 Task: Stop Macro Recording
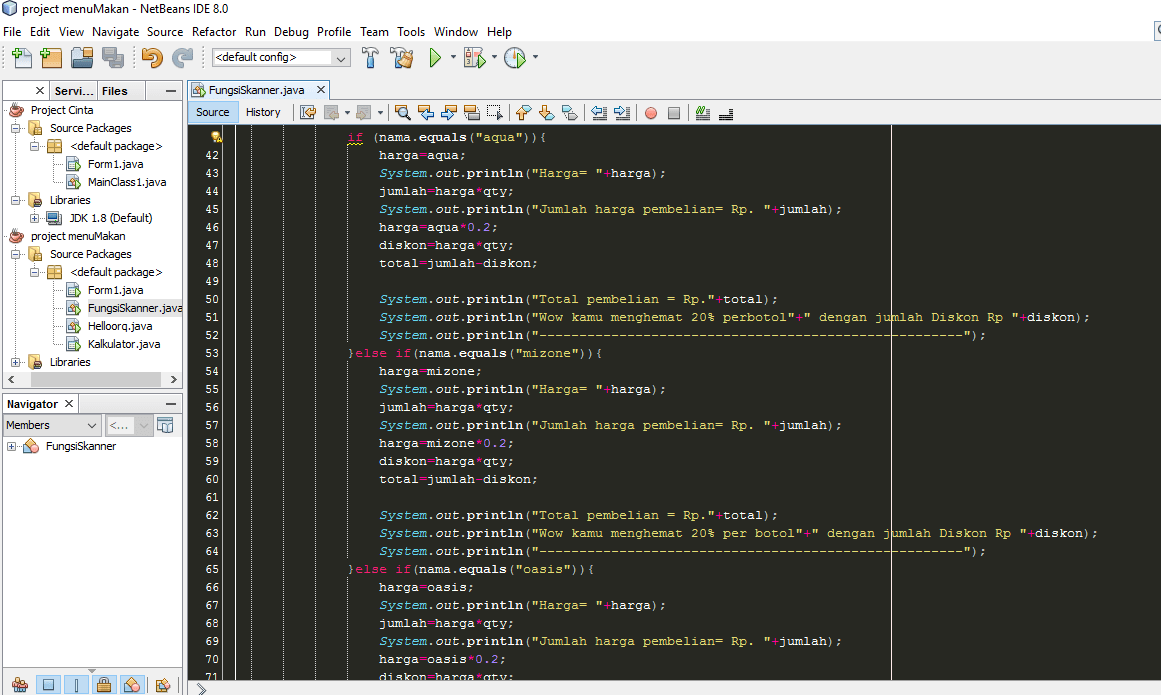674,113
